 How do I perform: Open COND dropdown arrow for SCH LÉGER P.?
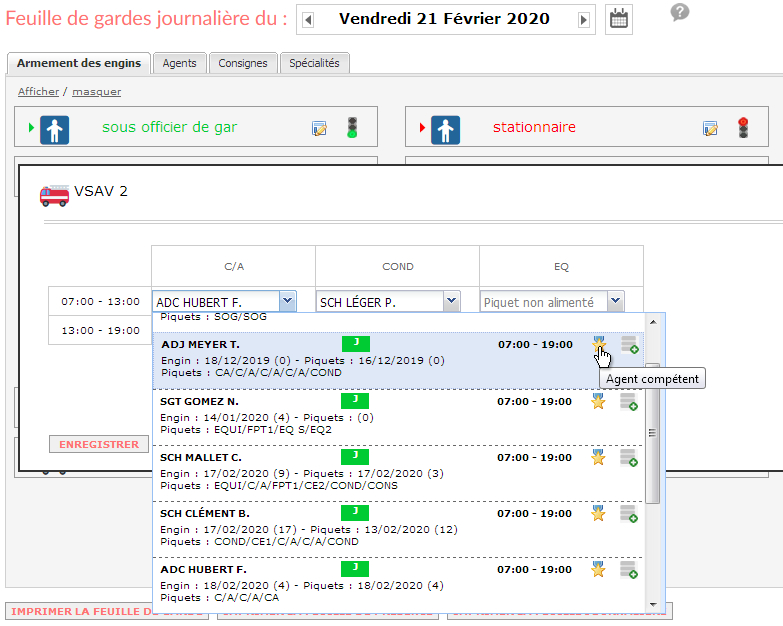451,302
